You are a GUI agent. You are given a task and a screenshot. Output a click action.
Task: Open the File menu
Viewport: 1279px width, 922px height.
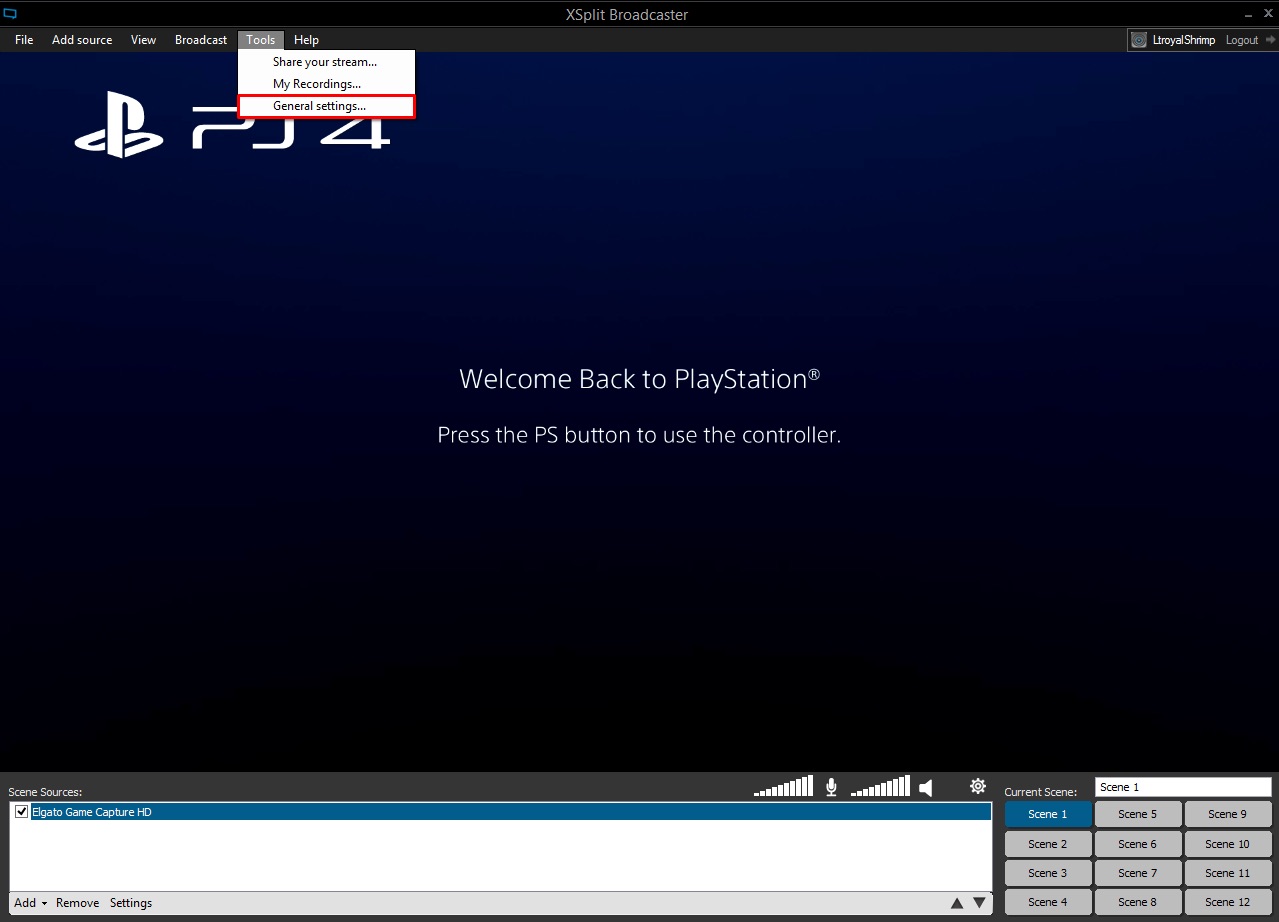pos(24,40)
